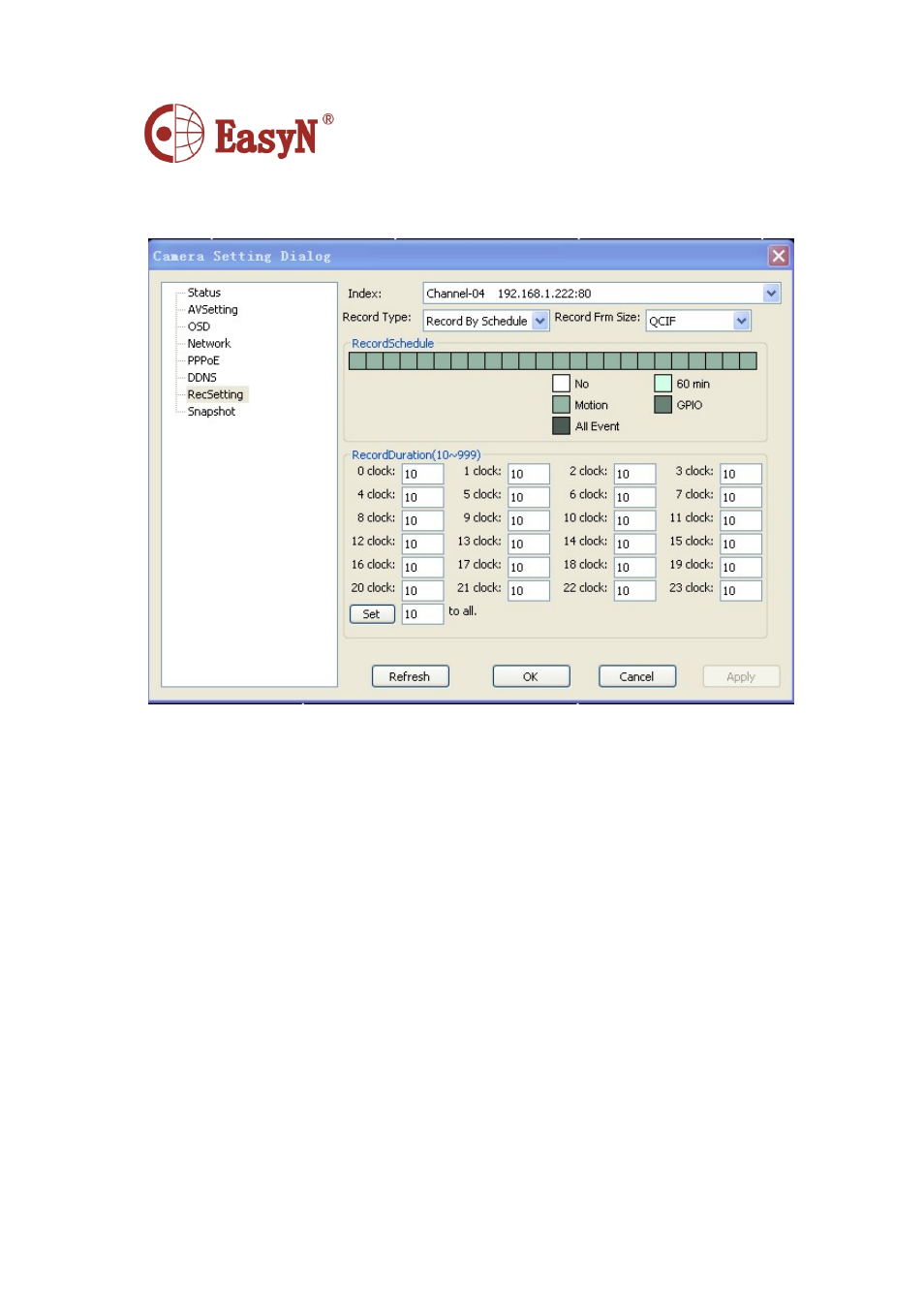Image resolution: width=924 pixels, height=1308 pixels.
Task: Click the 18 clock duration field
Action: pos(634,567)
